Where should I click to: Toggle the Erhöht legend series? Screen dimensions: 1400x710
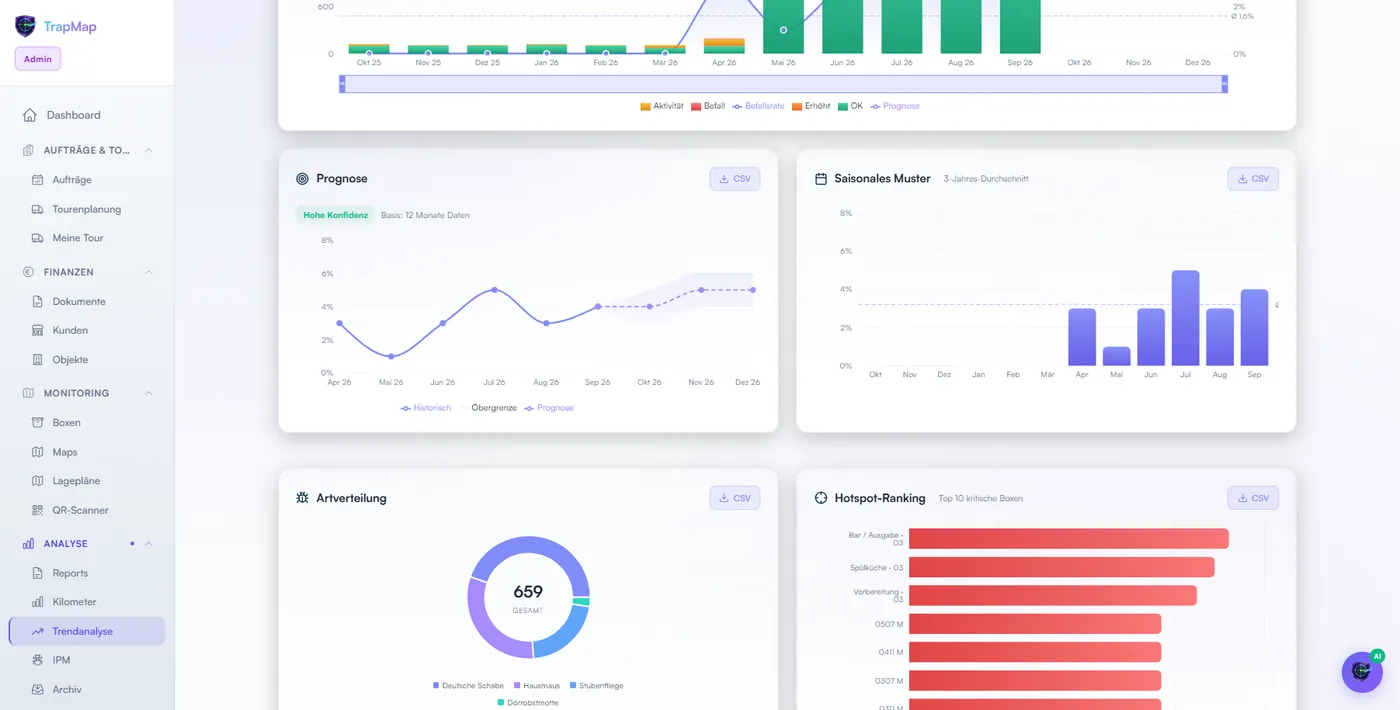pyautogui.click(x=811, y=106)
